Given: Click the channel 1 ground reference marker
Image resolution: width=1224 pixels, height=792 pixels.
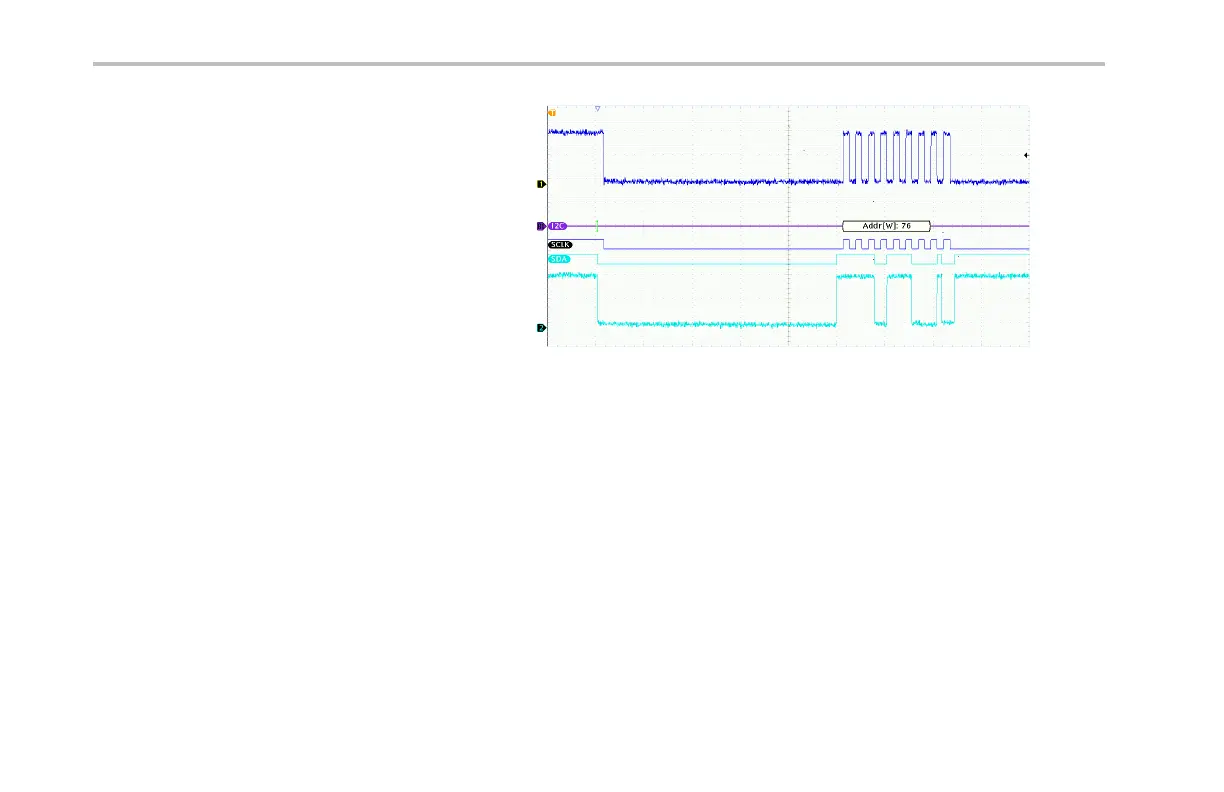Looking at the screenshot, I should pyautogui.click(x=541, y=184).
